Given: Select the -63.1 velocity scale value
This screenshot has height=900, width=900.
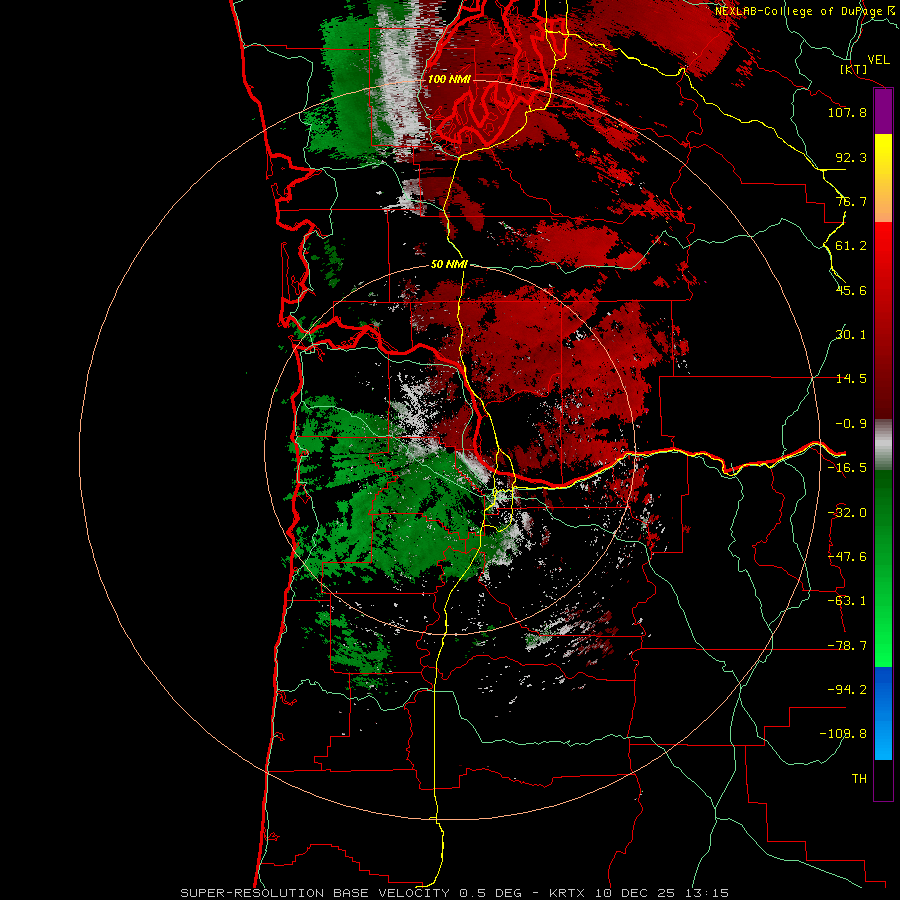Looking at the screenshot, I should pos(847,601).
